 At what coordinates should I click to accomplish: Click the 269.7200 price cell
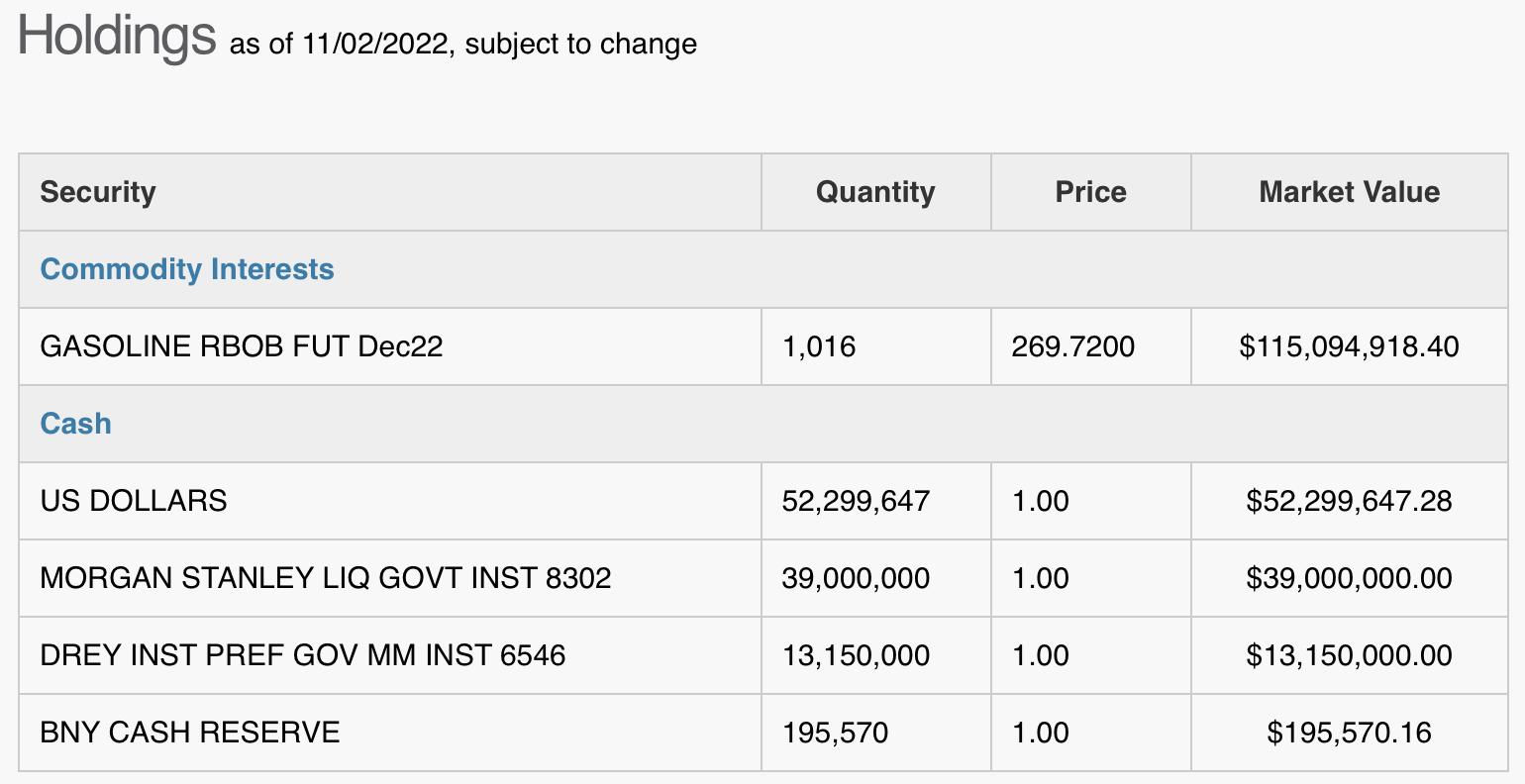point(1091,346)
